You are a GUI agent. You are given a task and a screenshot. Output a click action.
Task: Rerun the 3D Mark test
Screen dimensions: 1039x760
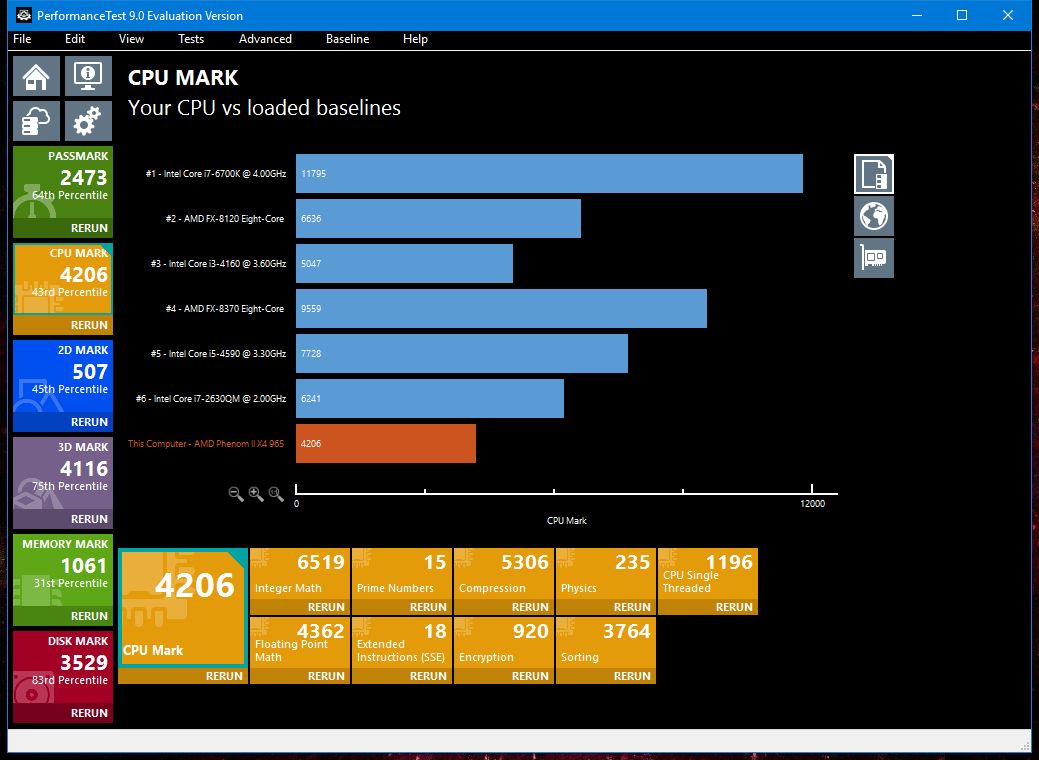(x=63, y=519)
